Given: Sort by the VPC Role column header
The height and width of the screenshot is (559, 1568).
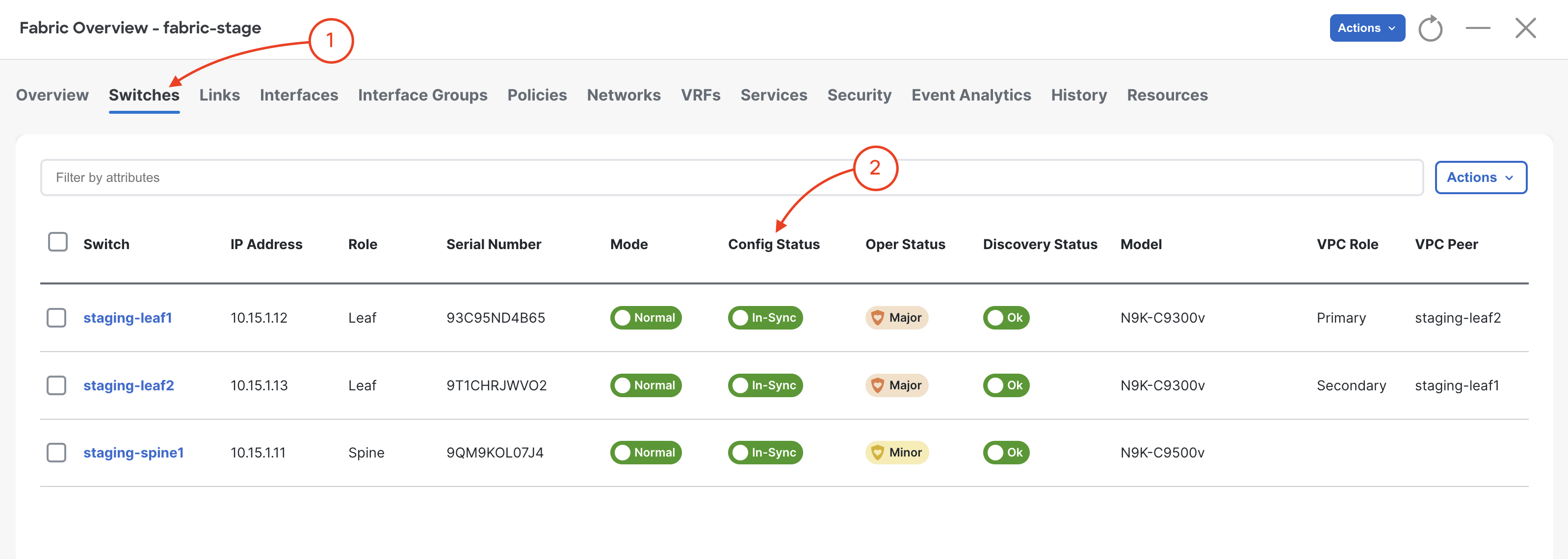Looking at the screenshot, I should (x=1347, y=244).
